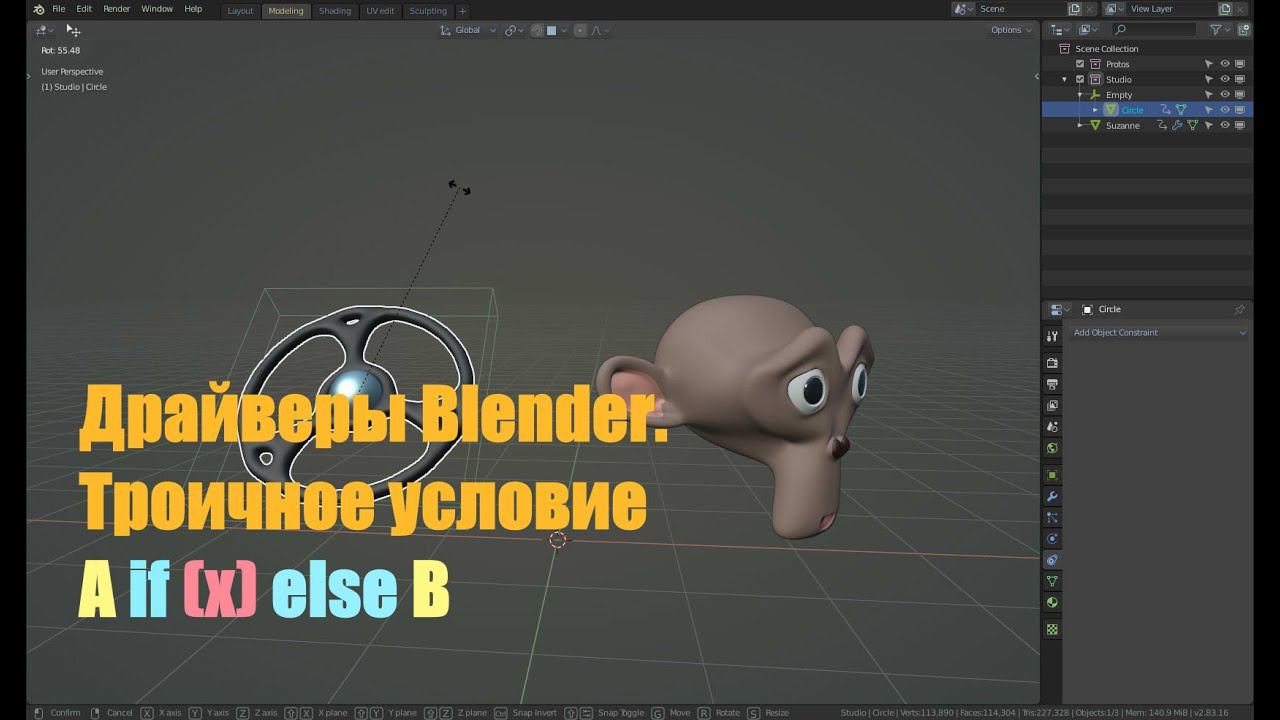Open Active Tool properties tab
Screen dimensions: 1280x720
pos(1052,337)
